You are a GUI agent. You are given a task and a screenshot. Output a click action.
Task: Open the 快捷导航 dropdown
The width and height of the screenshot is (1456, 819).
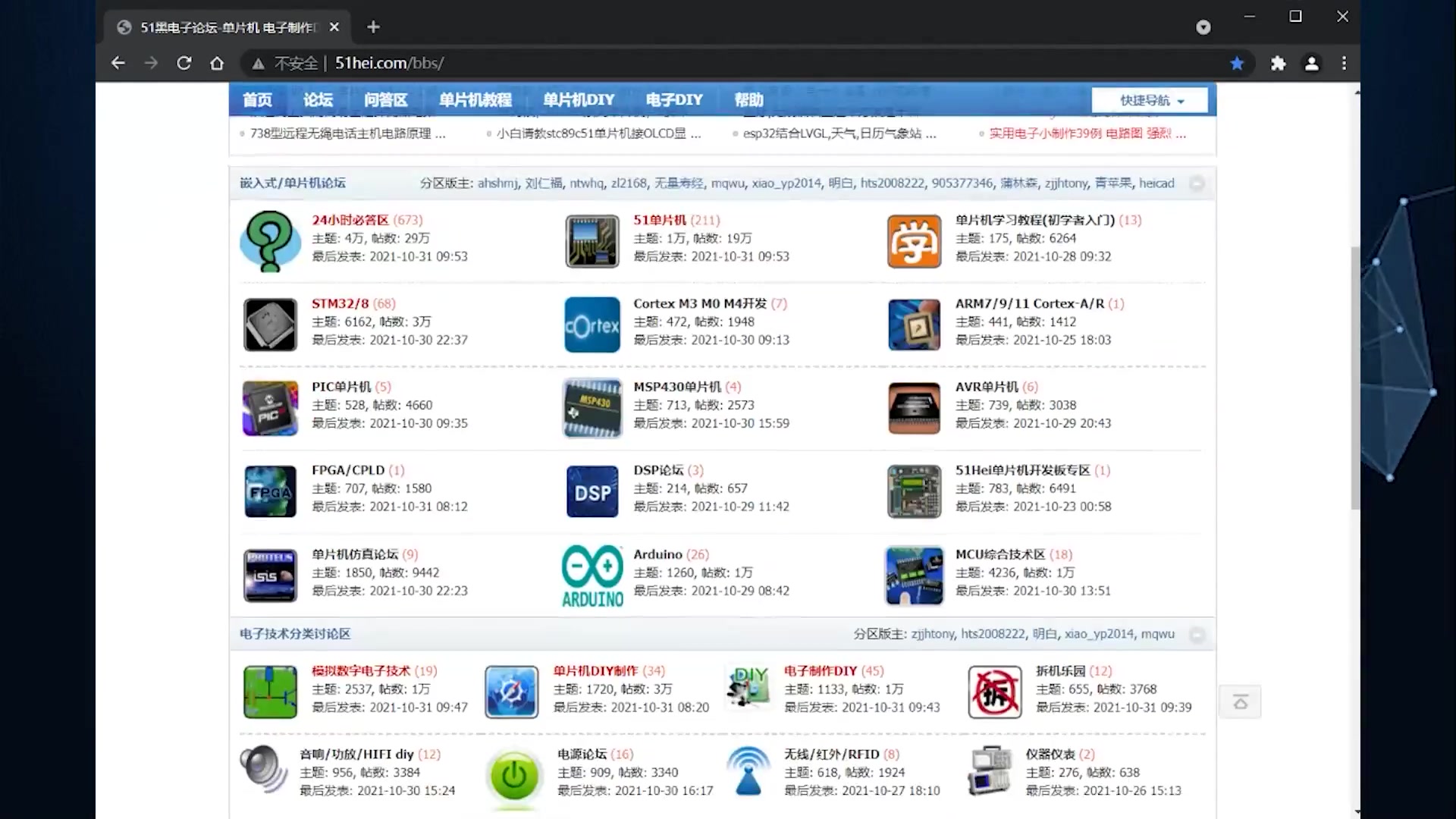point(1150,100)
